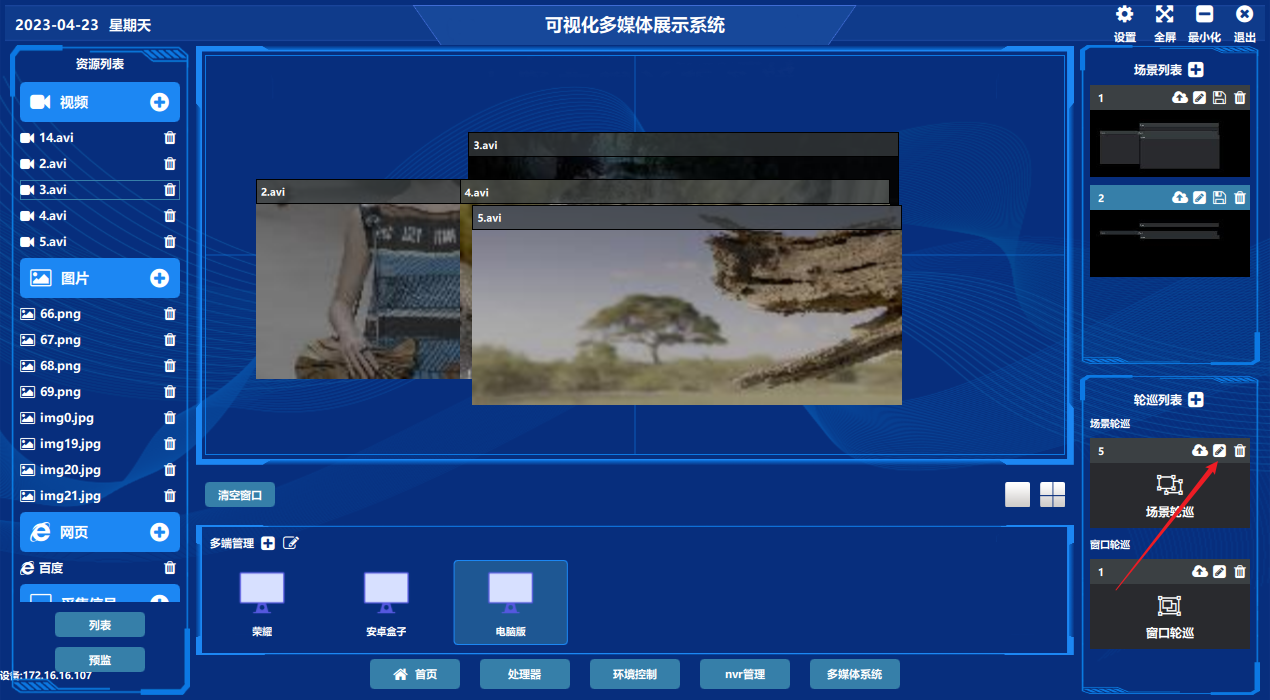Open the 处理器 tab
Image resolution: width=1270 pixels, height=700 pixels.
(x=525, y=674)
